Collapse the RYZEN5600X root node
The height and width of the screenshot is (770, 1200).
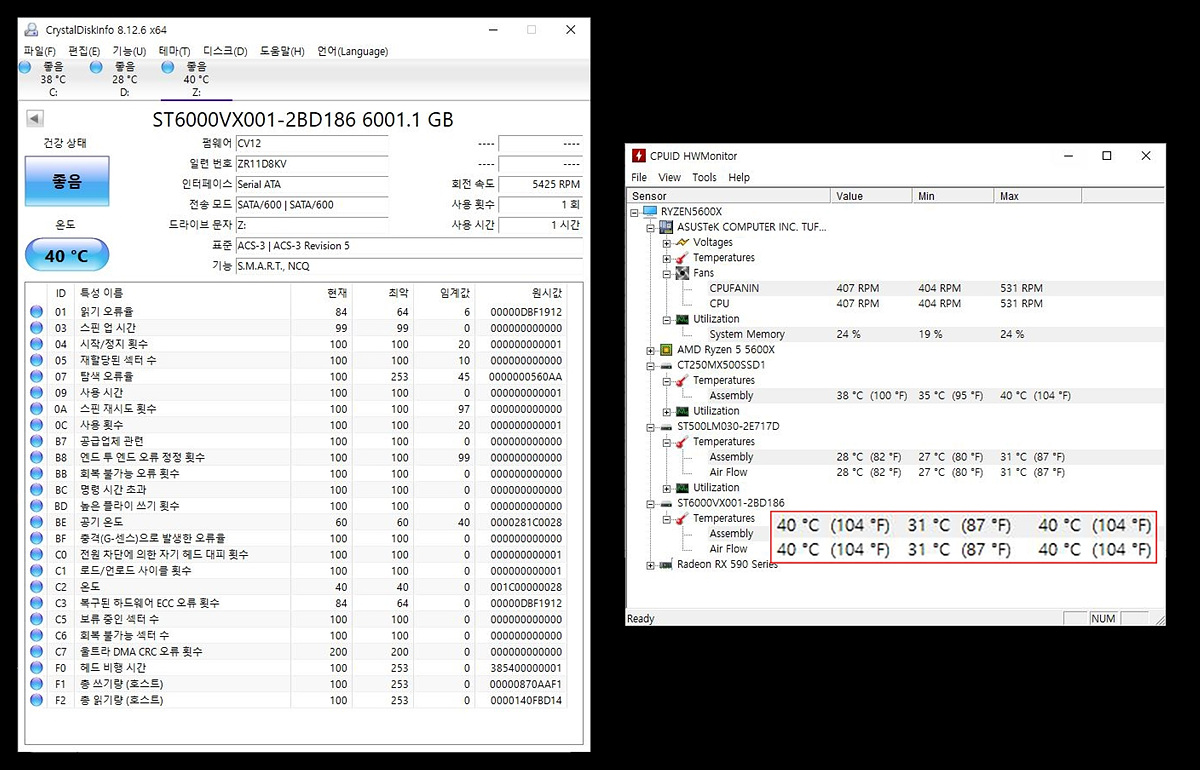pyautogui.click(x=635, y=212)
